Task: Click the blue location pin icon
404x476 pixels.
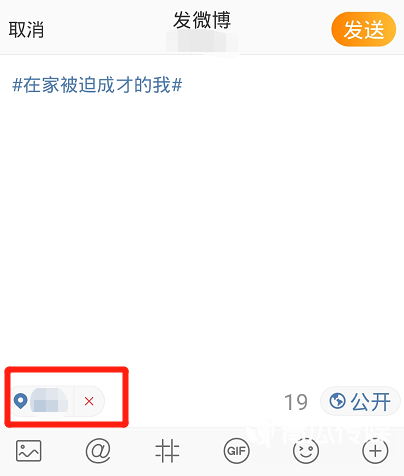Action: pos(20,401)
